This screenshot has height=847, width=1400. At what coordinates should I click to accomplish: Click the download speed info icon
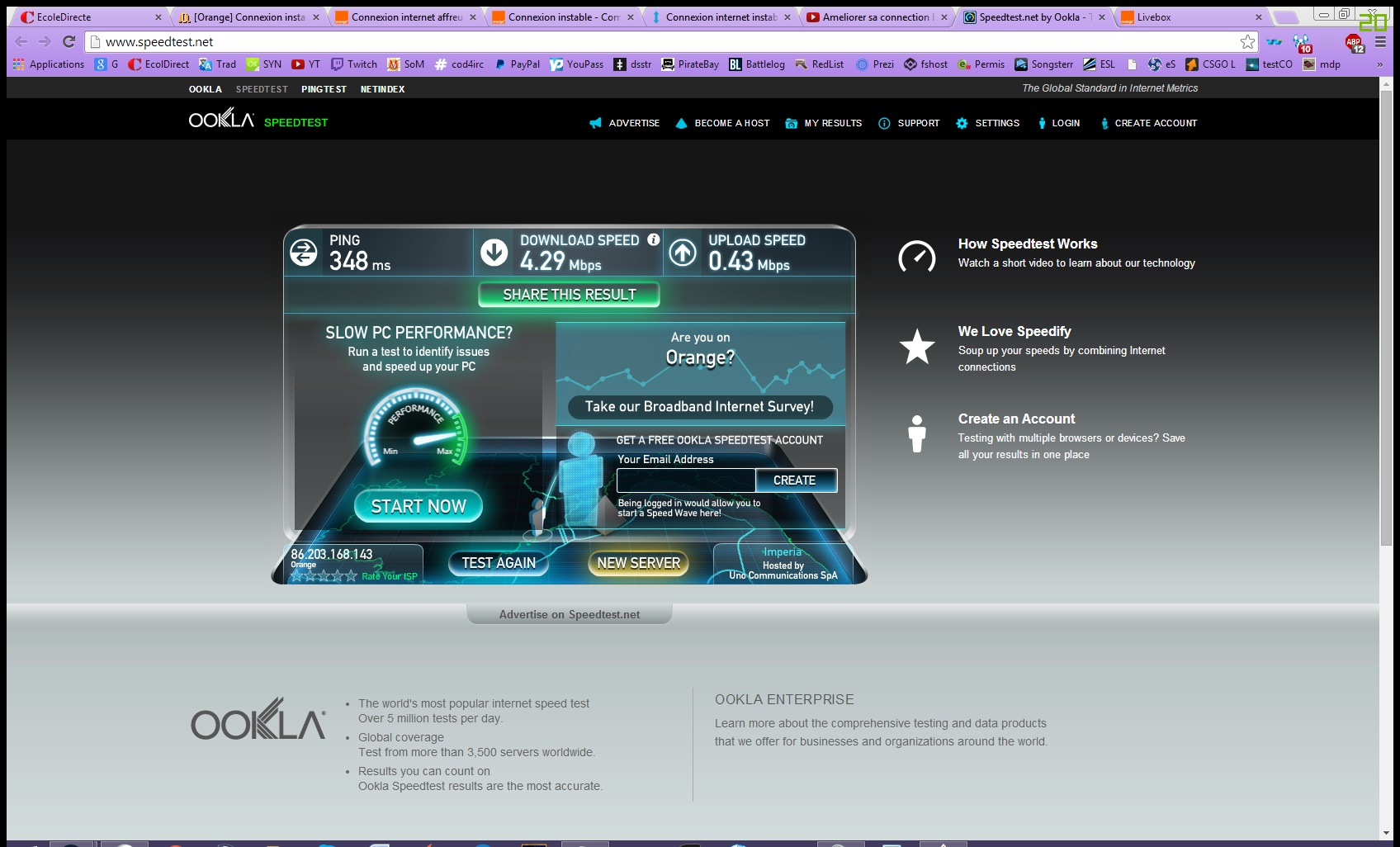point(654,239)
